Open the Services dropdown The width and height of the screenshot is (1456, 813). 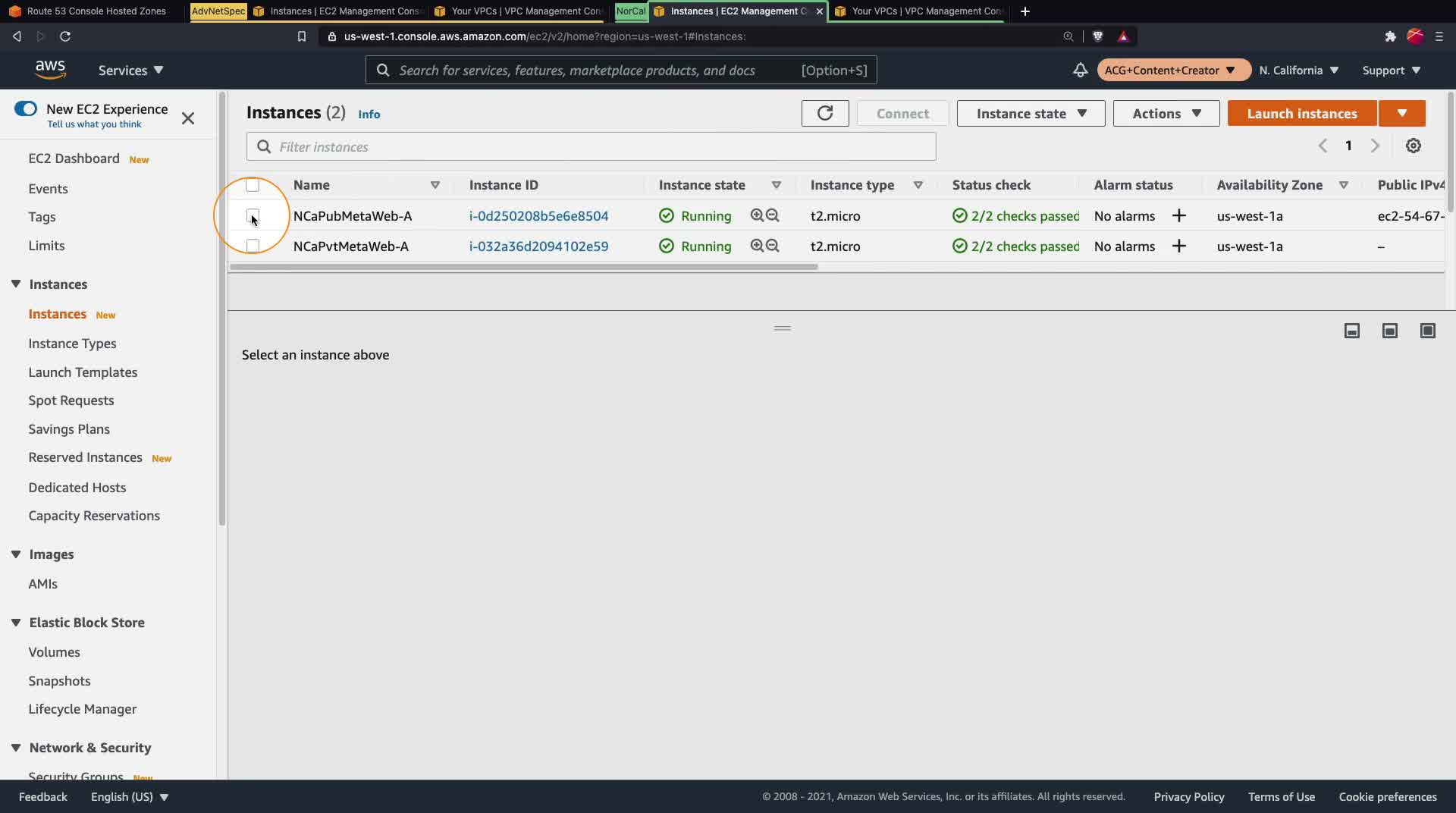pyautogui.click(x=130, y=70)
